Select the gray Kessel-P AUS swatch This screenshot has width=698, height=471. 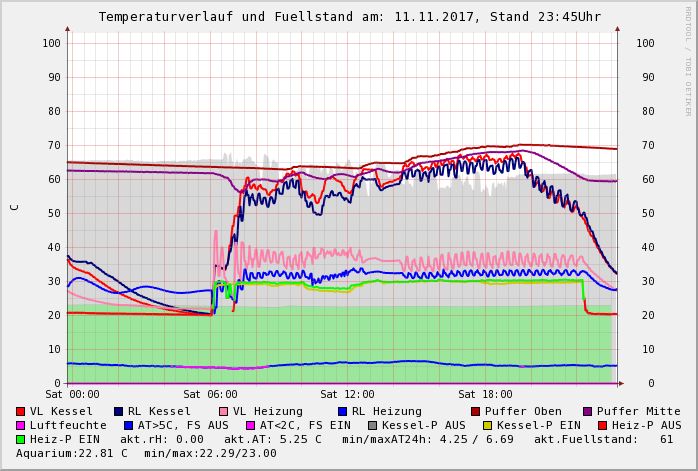372,425
